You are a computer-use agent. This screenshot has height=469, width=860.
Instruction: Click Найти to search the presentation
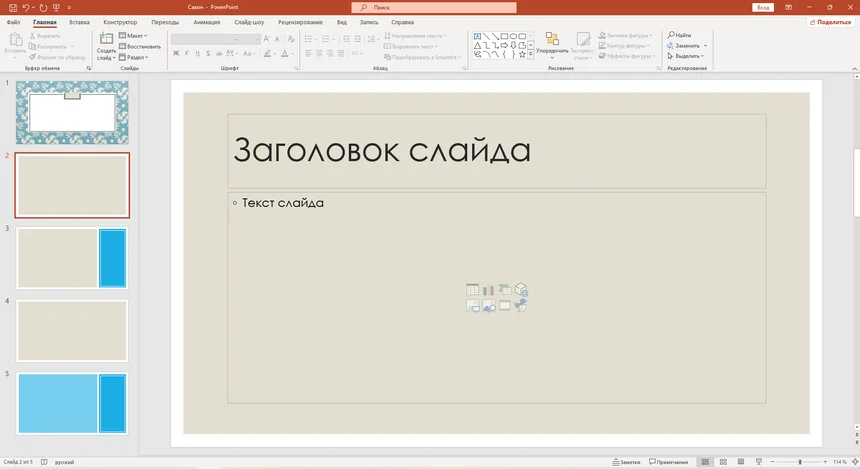tap(679, 35)
